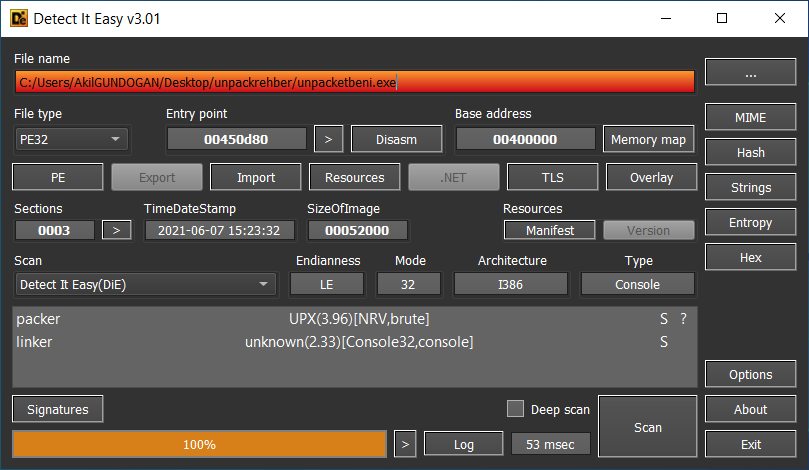Open the Overlay viewer
Viewport: 809px width, 470px height.
point(651,177)
